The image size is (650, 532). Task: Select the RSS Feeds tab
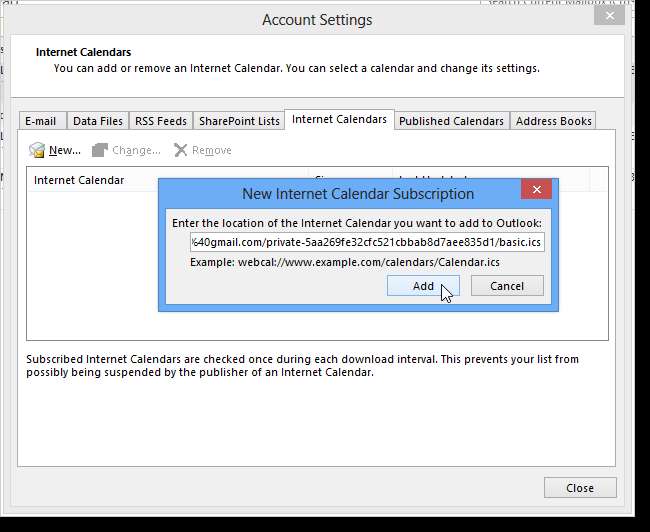160,121
